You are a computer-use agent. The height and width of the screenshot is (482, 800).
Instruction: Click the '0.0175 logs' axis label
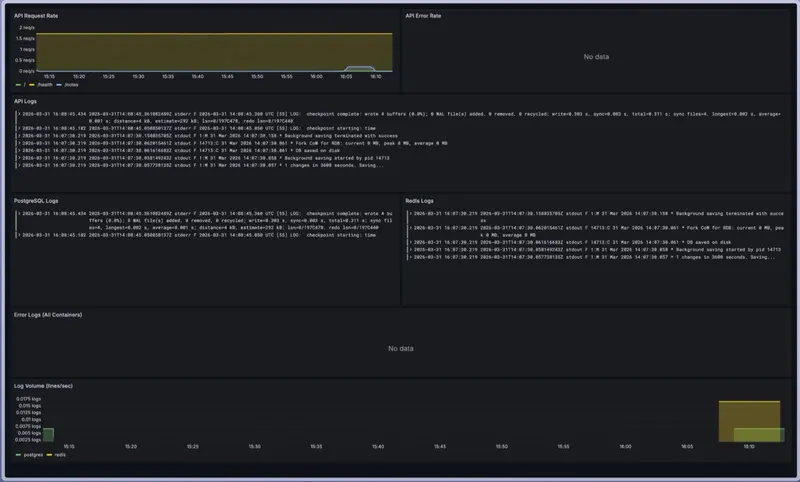28,399
